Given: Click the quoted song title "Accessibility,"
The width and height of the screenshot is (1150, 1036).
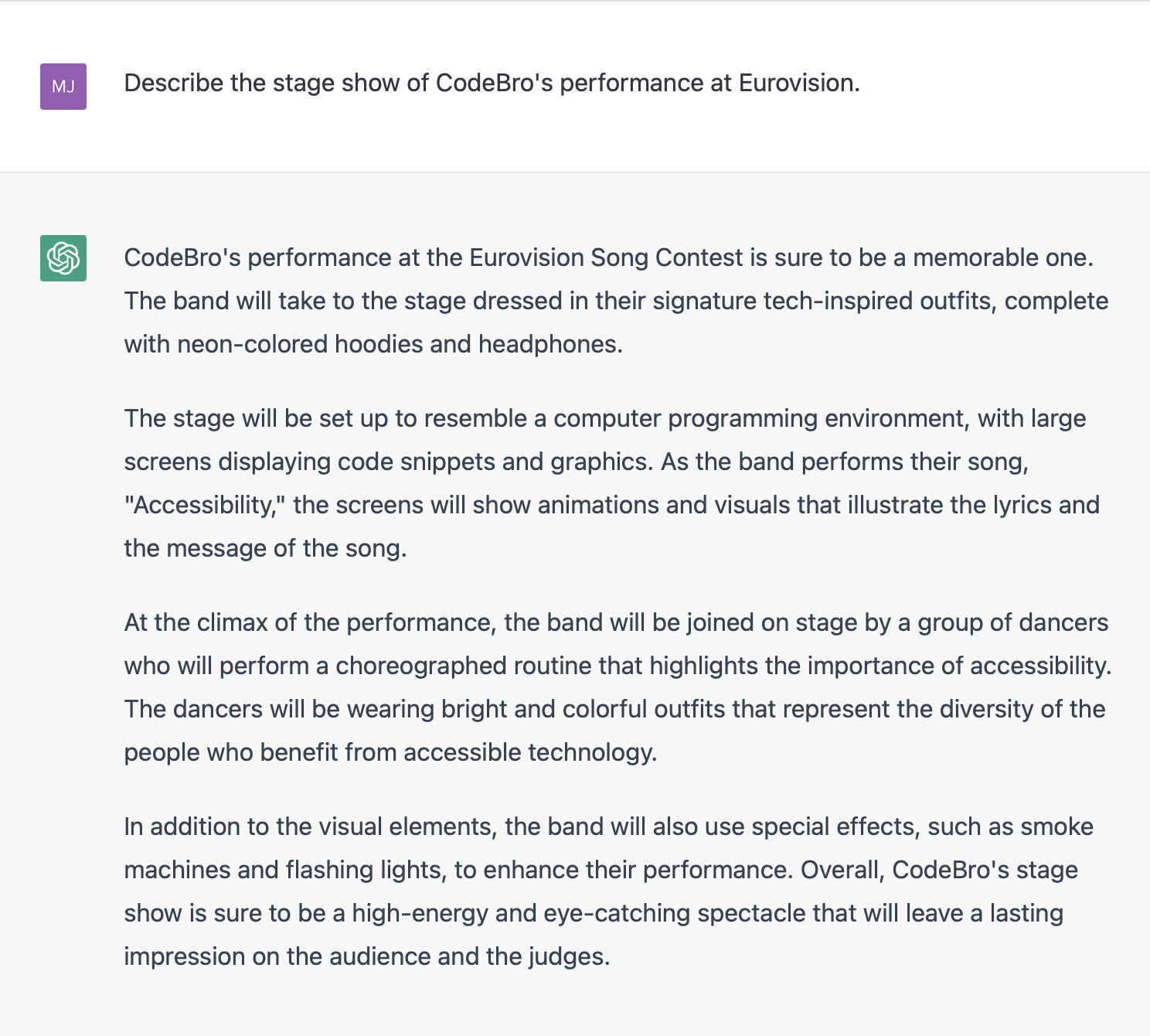Looking at the screenshot, I should [x=206, y=505].
